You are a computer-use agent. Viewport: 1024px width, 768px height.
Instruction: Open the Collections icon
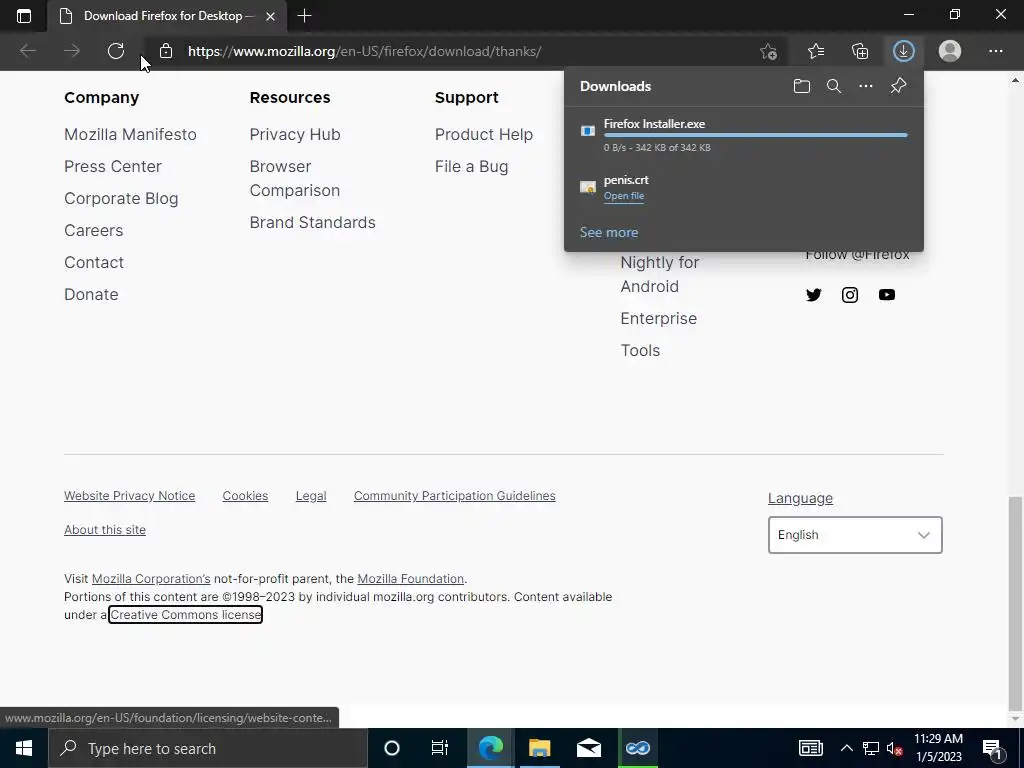point(860,51)
